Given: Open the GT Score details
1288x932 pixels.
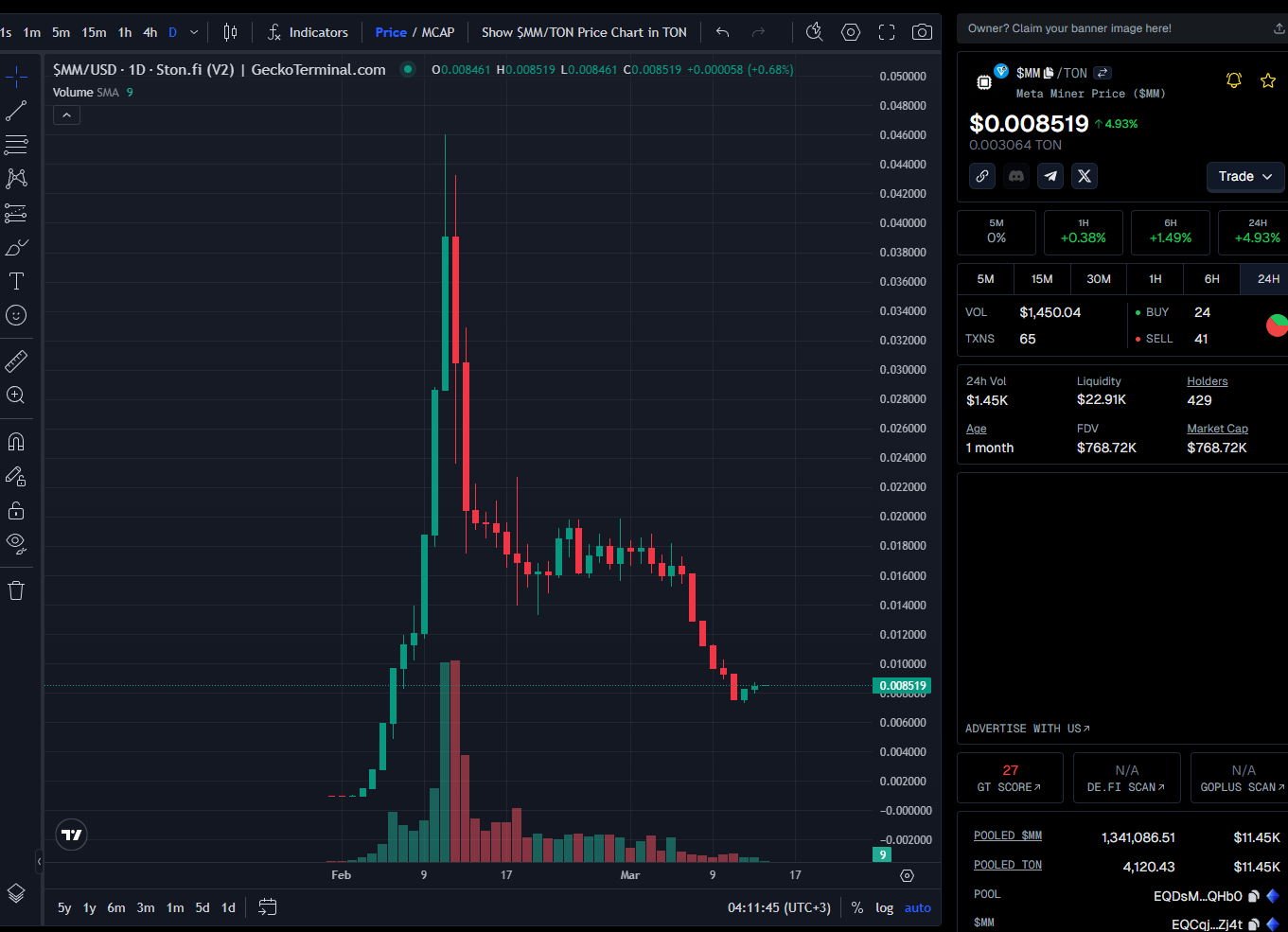Looking at the screenshot, I should (1010, 778).
